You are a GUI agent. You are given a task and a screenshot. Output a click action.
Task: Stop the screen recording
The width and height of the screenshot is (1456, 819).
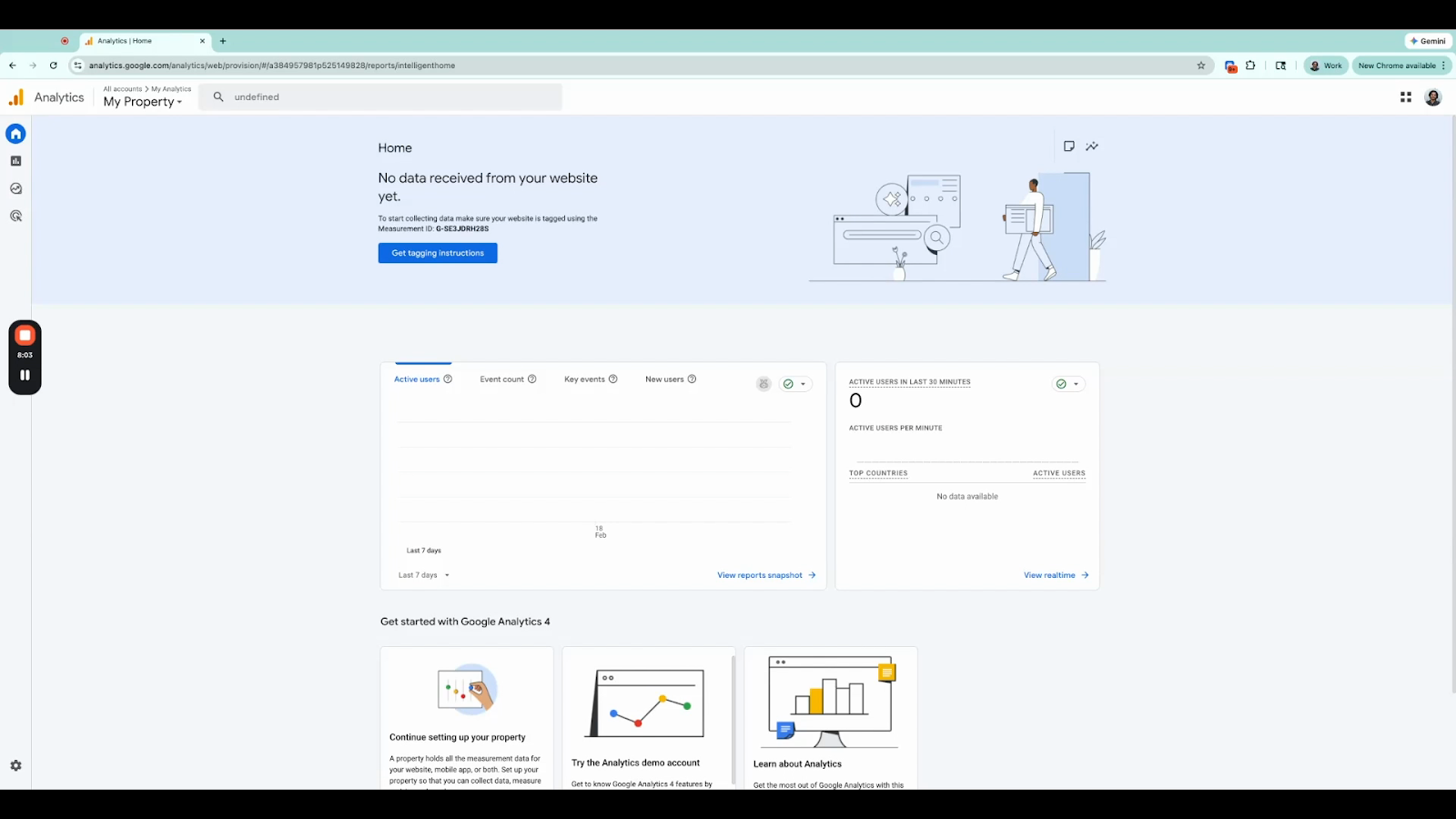point(25,336)
